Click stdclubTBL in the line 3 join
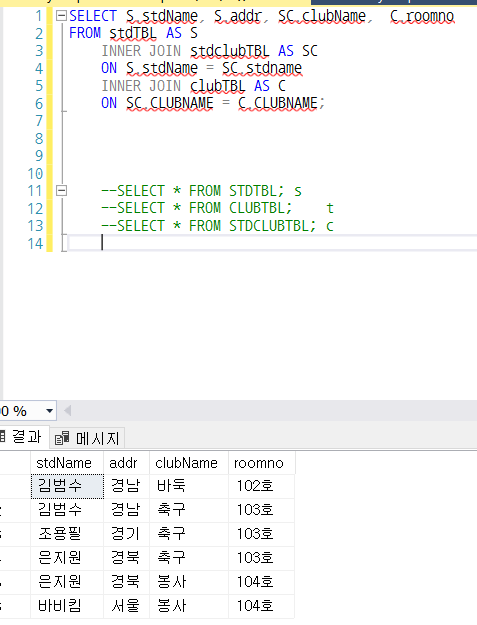 230,51
